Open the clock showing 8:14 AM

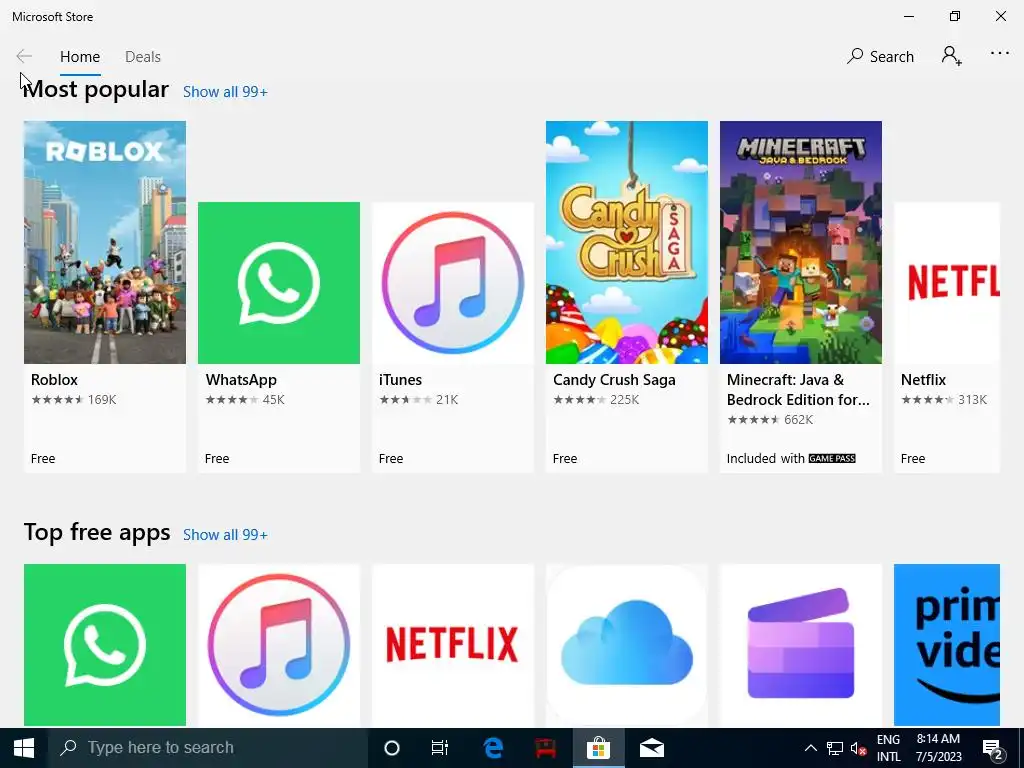[x=938, y=748]
